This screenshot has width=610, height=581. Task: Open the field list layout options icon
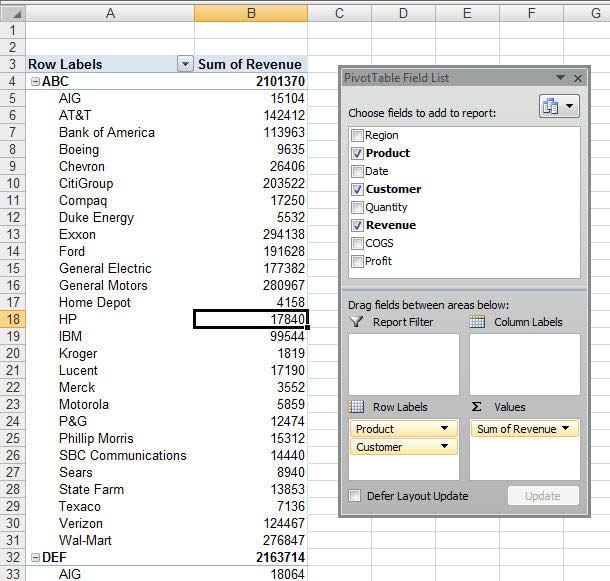pyautogui.click(x=559, y=107)
